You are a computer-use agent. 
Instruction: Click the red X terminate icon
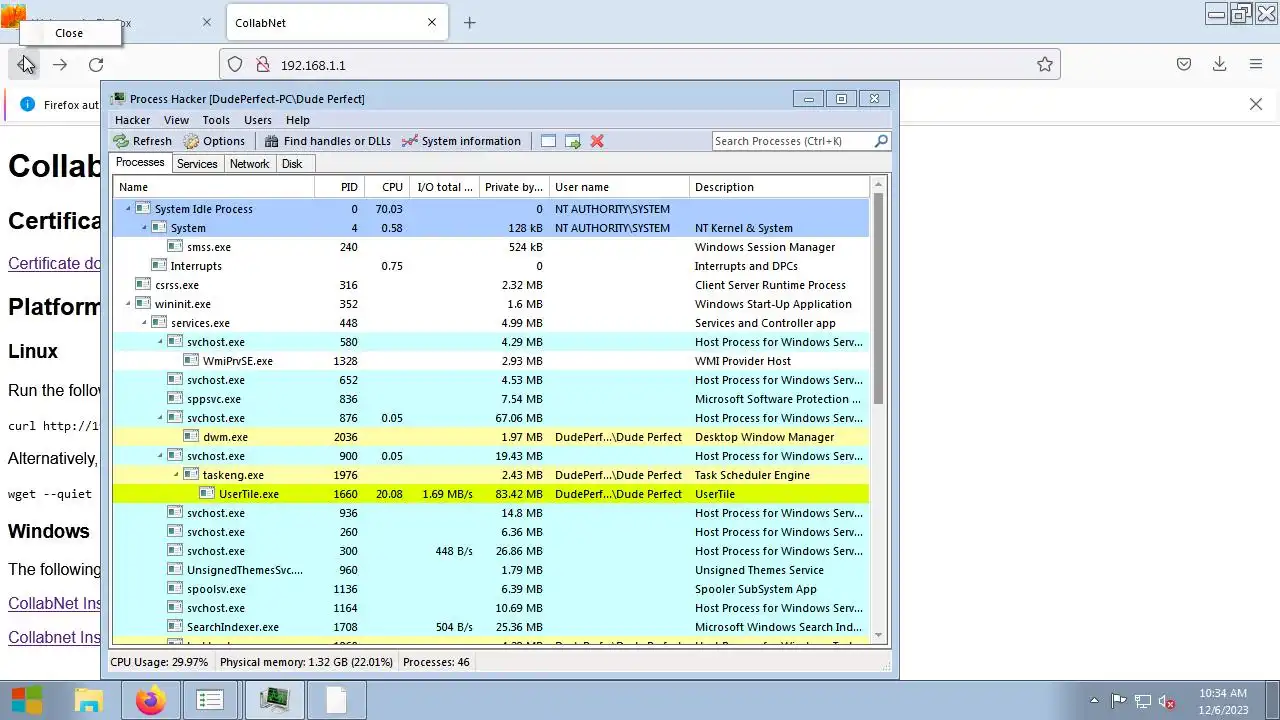[597, 141]
